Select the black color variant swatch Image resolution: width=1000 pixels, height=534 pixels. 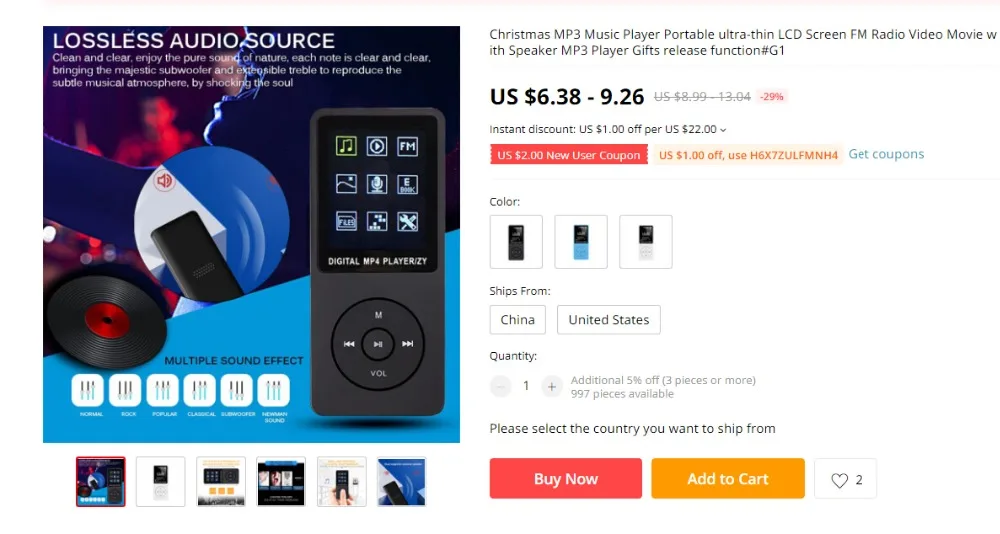click(x=516, y=242)
